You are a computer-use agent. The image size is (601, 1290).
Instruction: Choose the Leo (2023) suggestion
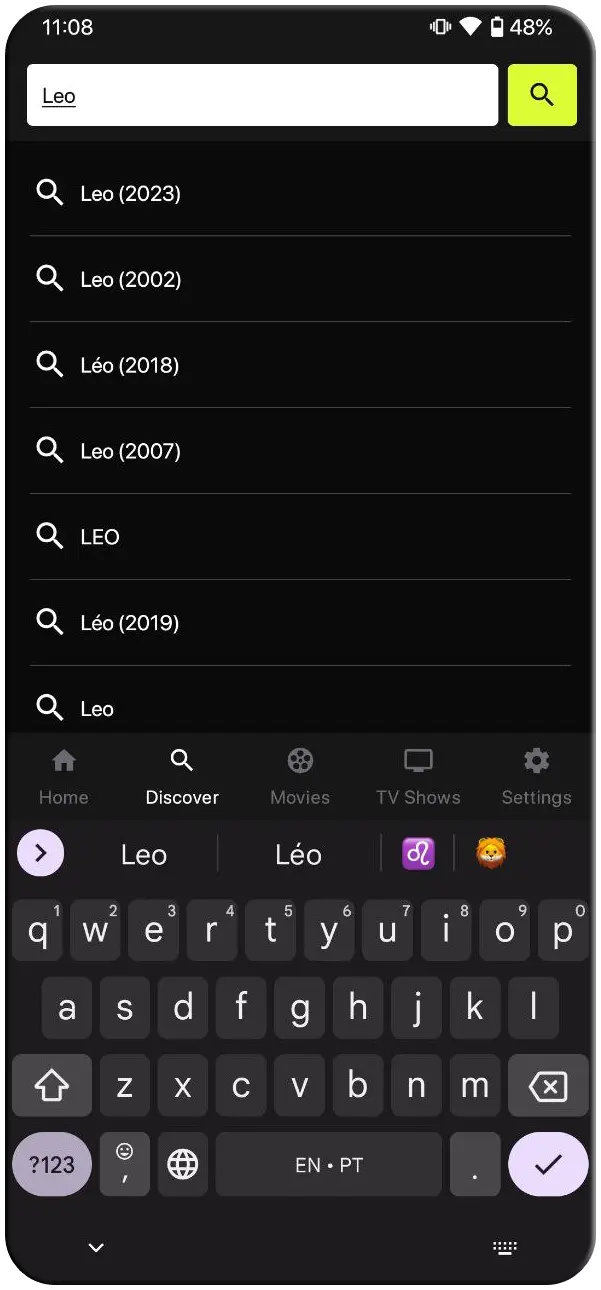(130, 193)
